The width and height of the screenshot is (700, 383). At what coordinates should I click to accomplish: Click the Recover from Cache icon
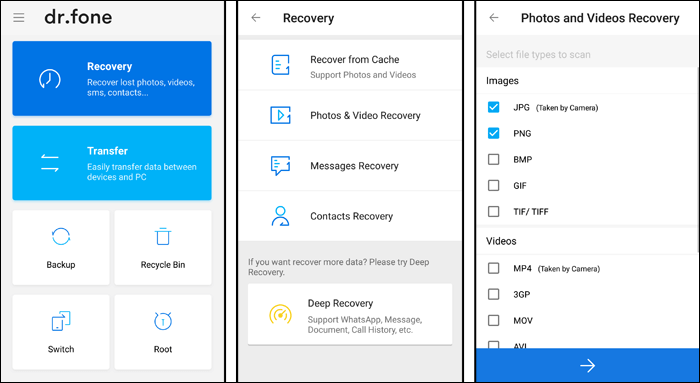click(280, 65)
